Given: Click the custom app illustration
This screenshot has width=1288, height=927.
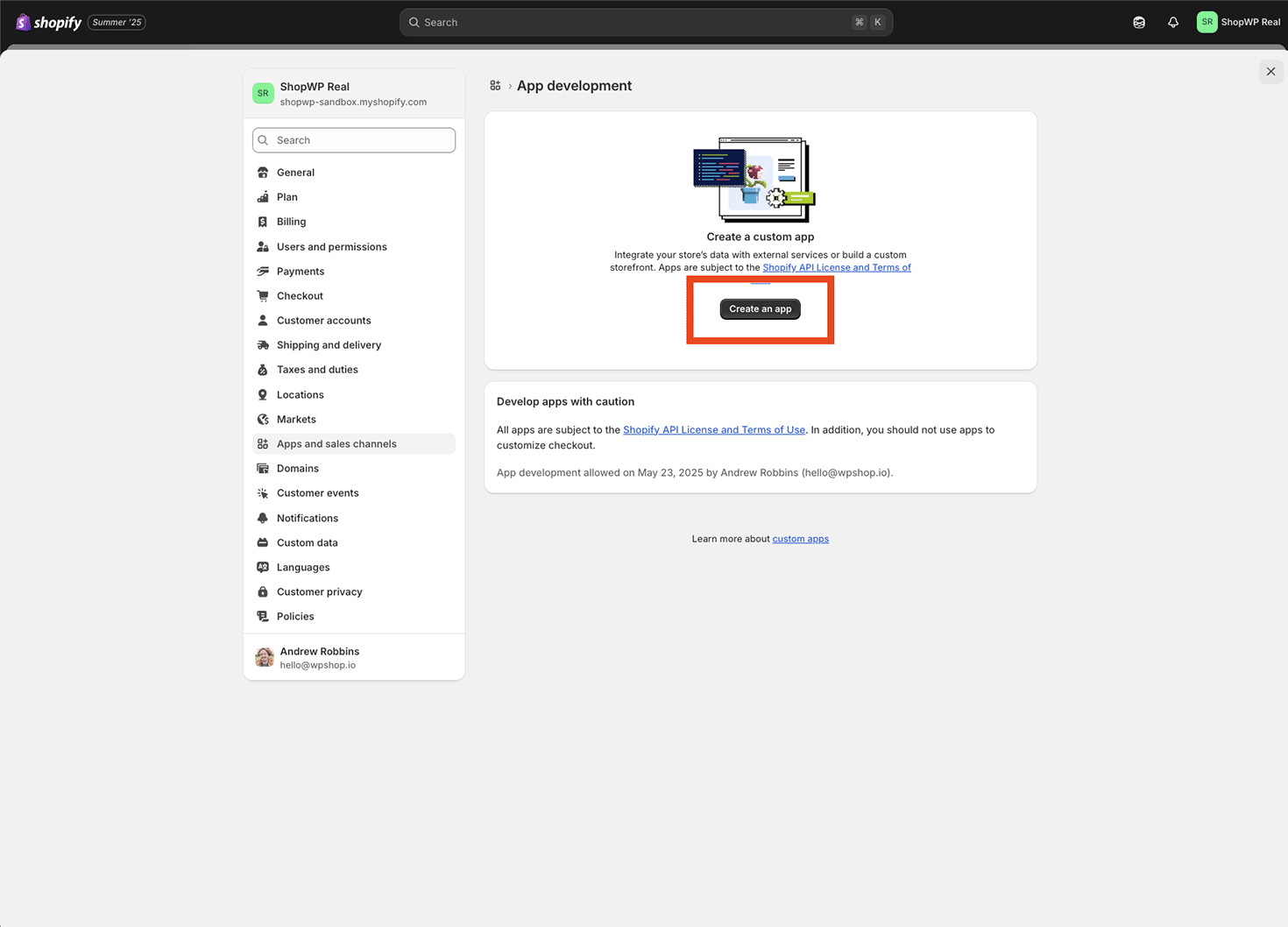Looking at the screenshot, I should (x=754, y=180).
